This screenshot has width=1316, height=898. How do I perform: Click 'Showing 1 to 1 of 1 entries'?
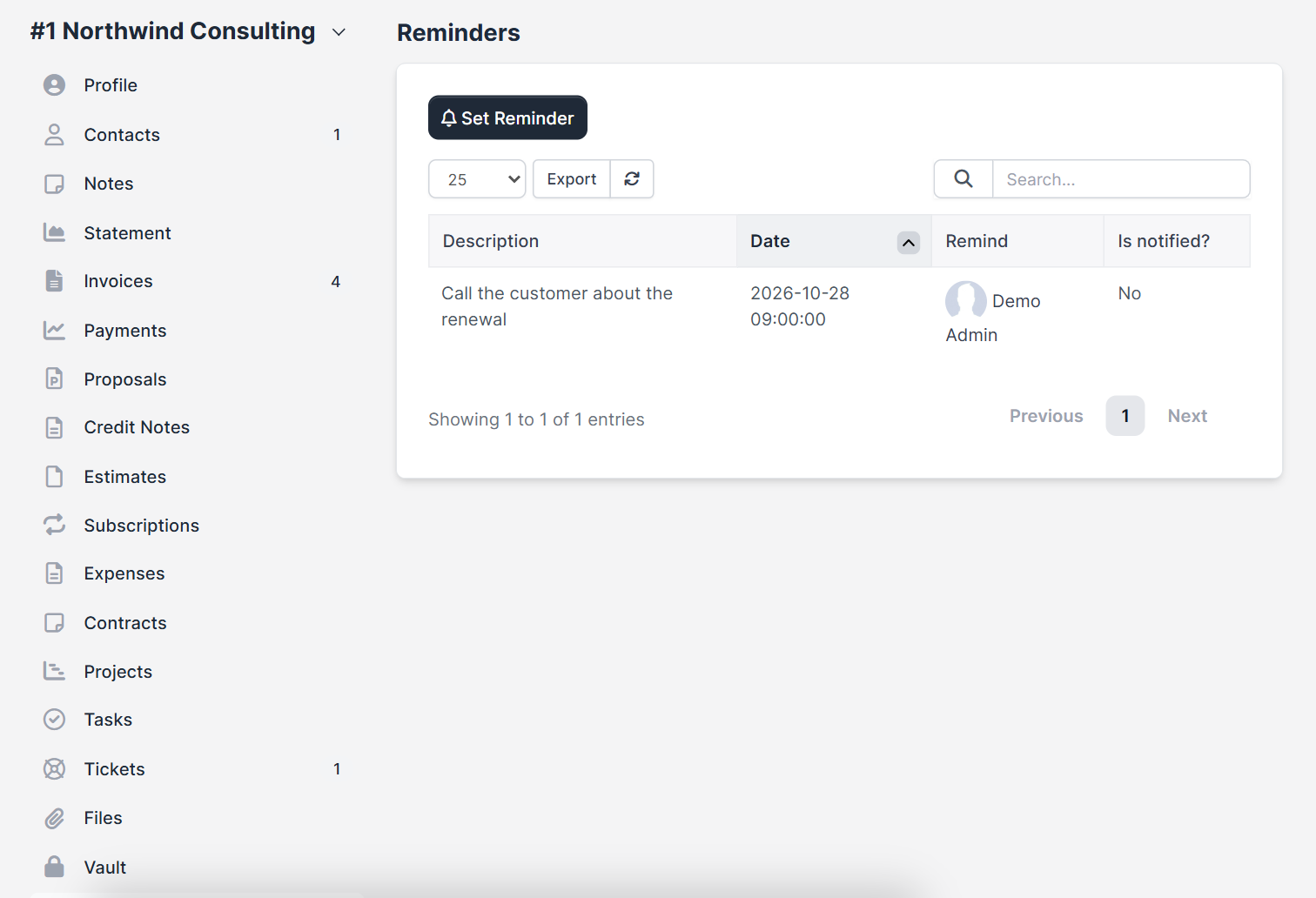tap(536, 419)
